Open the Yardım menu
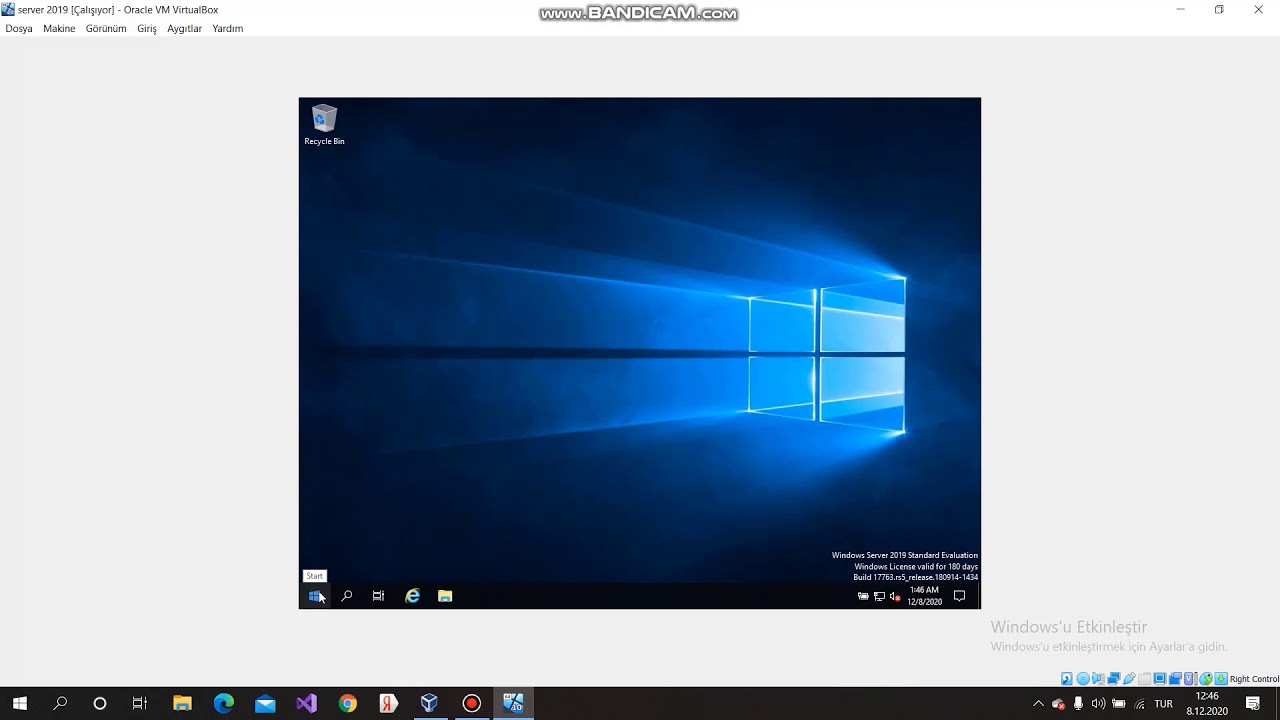The width and height of the screenshot is (1280, 720). click(228, 29)
